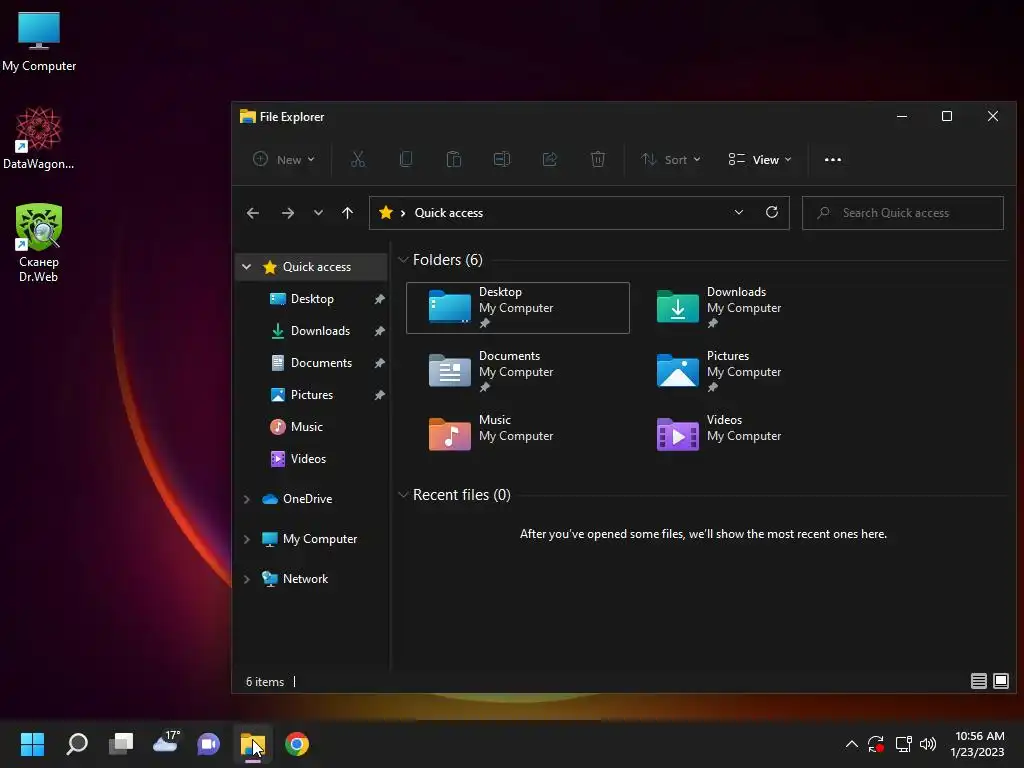1024x768 pixels.
Task: Click the Search Quick access field
Action: [903, 213]
